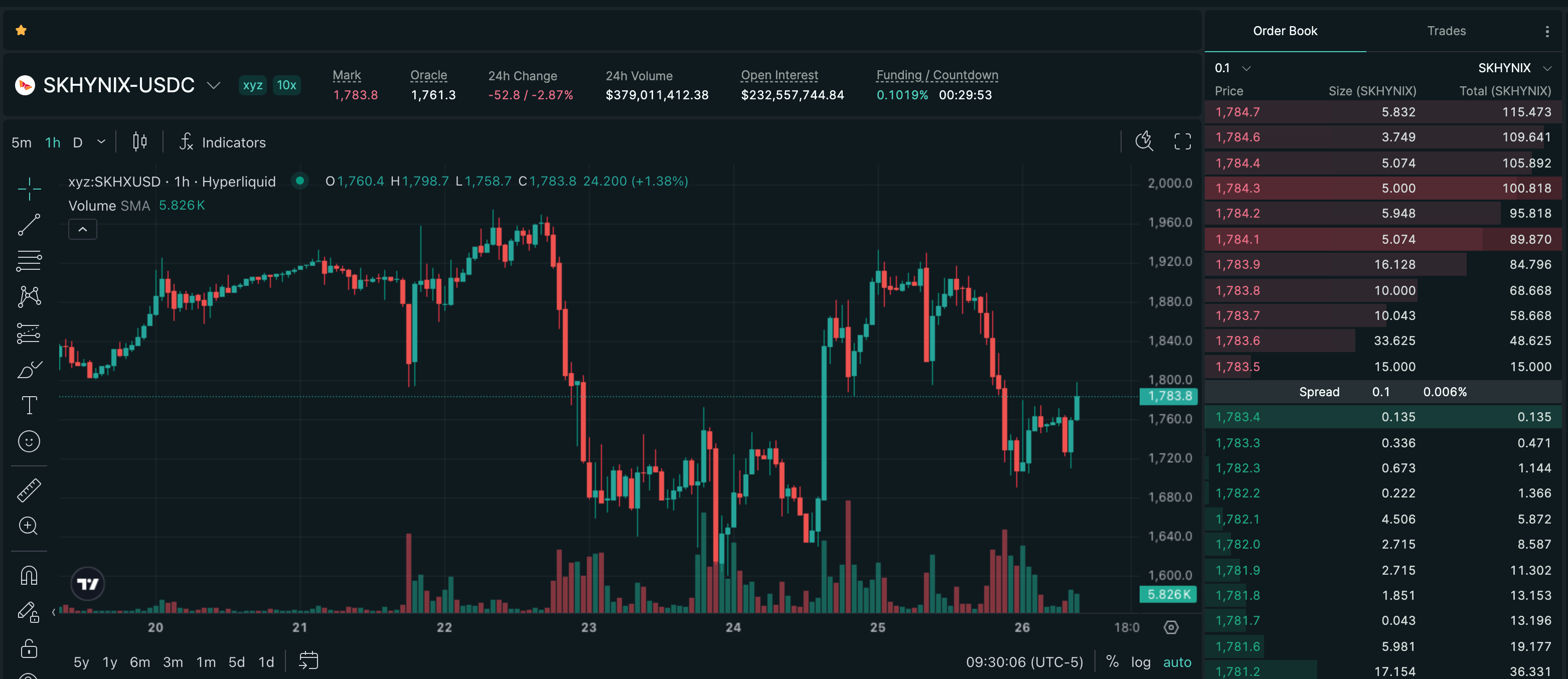This screenshot has width=1568, height=679.
Task: Set chart range to 3m
Action: pos(173,662)
